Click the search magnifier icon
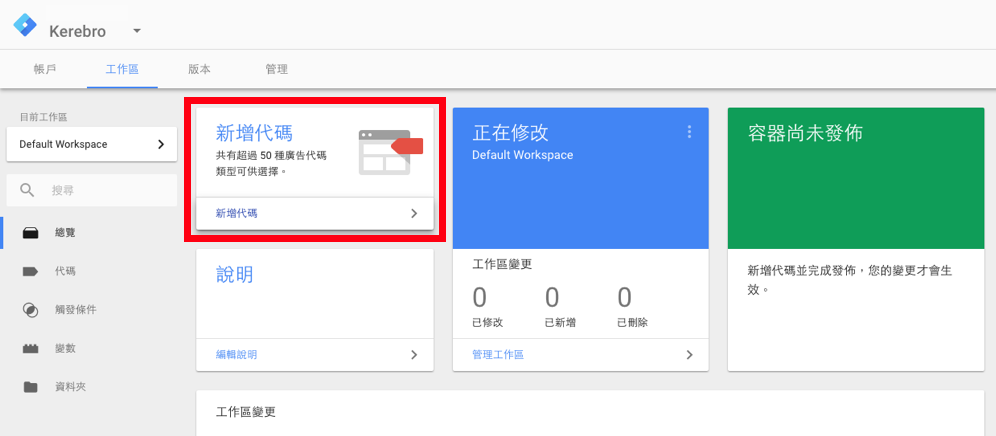This screenshot has width=996, height=436. click(28, 190)
